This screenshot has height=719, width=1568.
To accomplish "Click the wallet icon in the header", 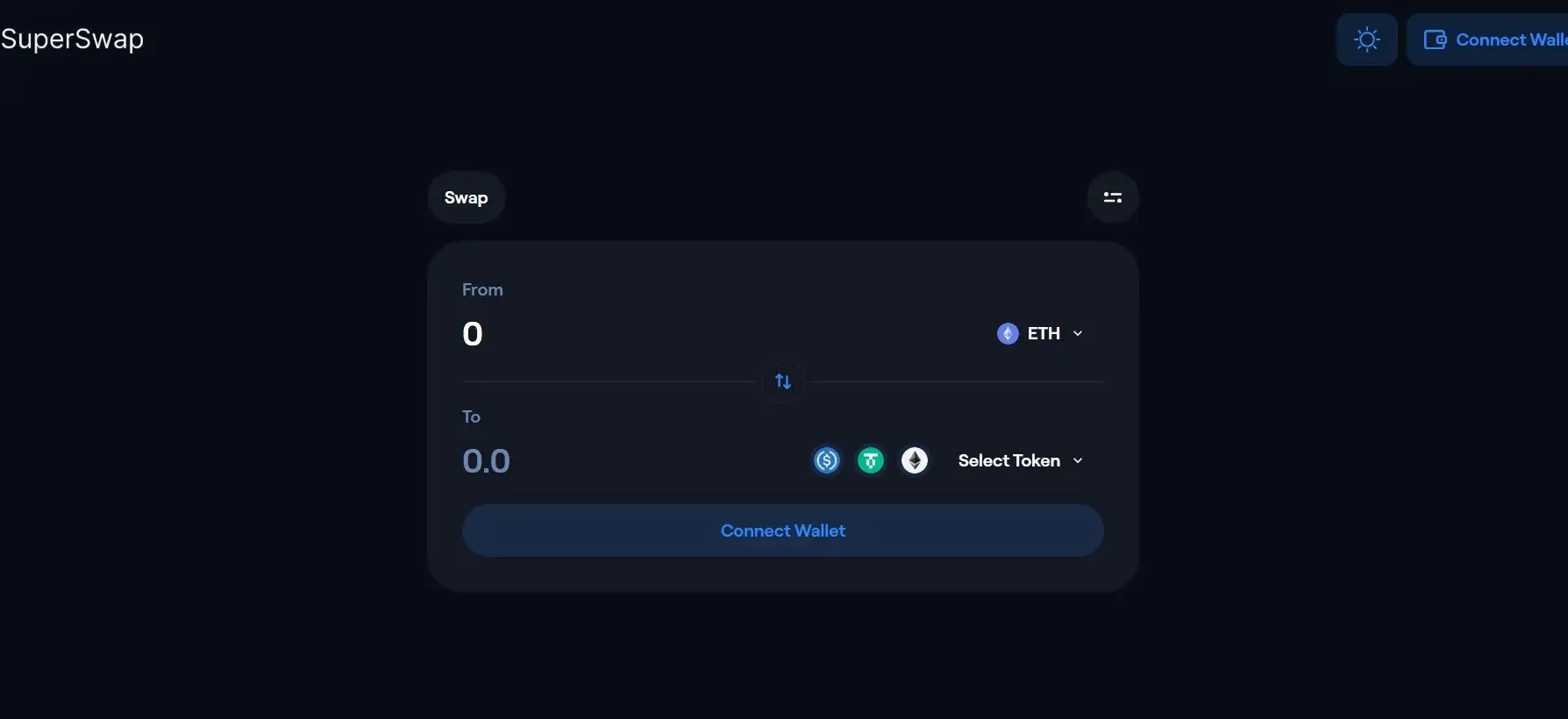I will 1435,39.
